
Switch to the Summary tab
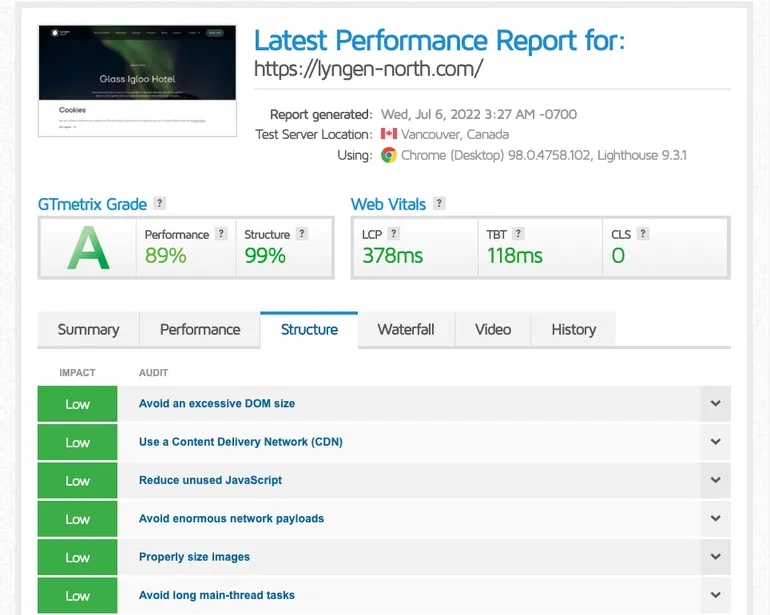tap(88, 329)
